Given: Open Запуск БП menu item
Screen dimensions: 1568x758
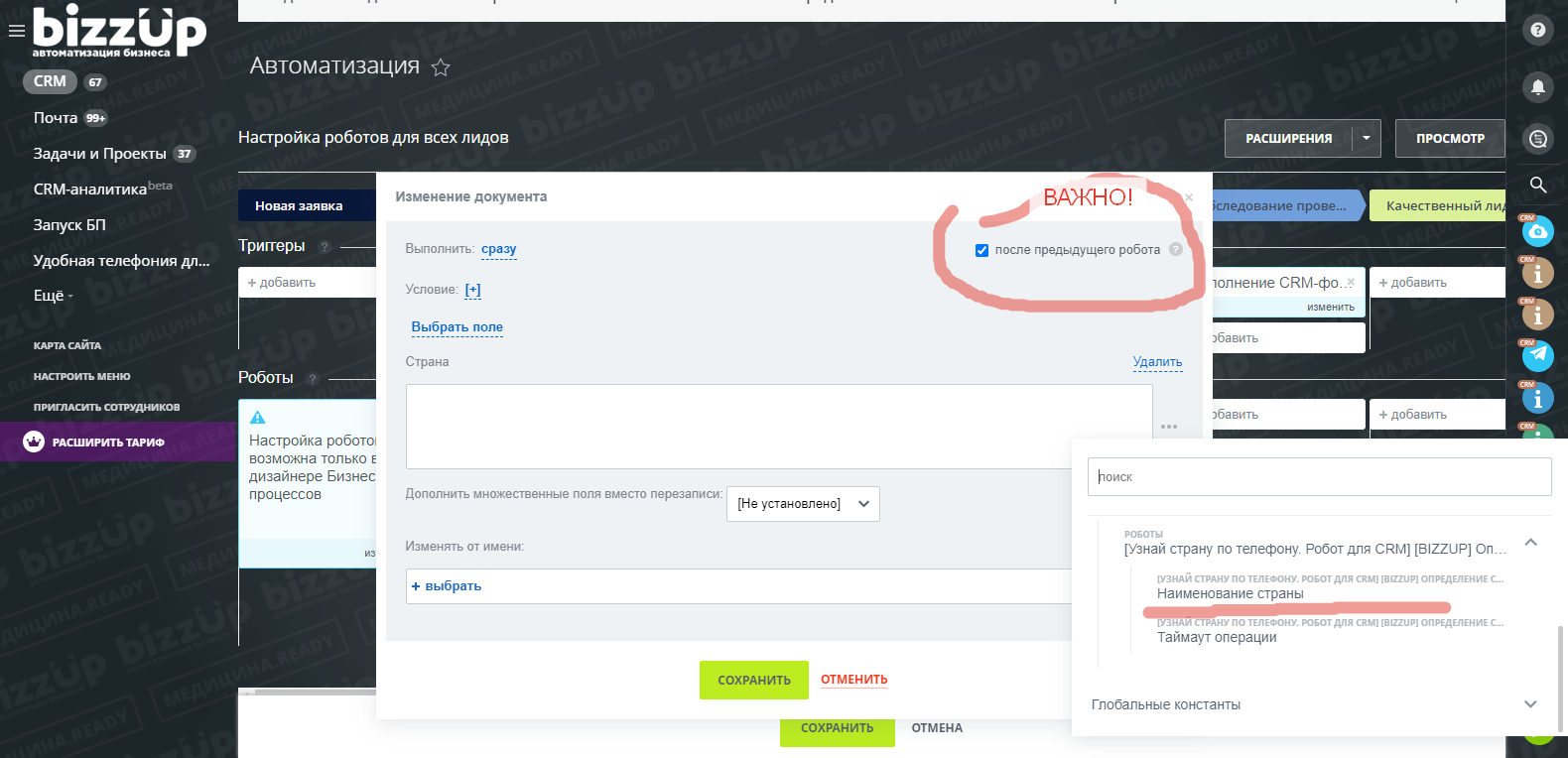Looking at the screenshot, I should tap(69, 225).
